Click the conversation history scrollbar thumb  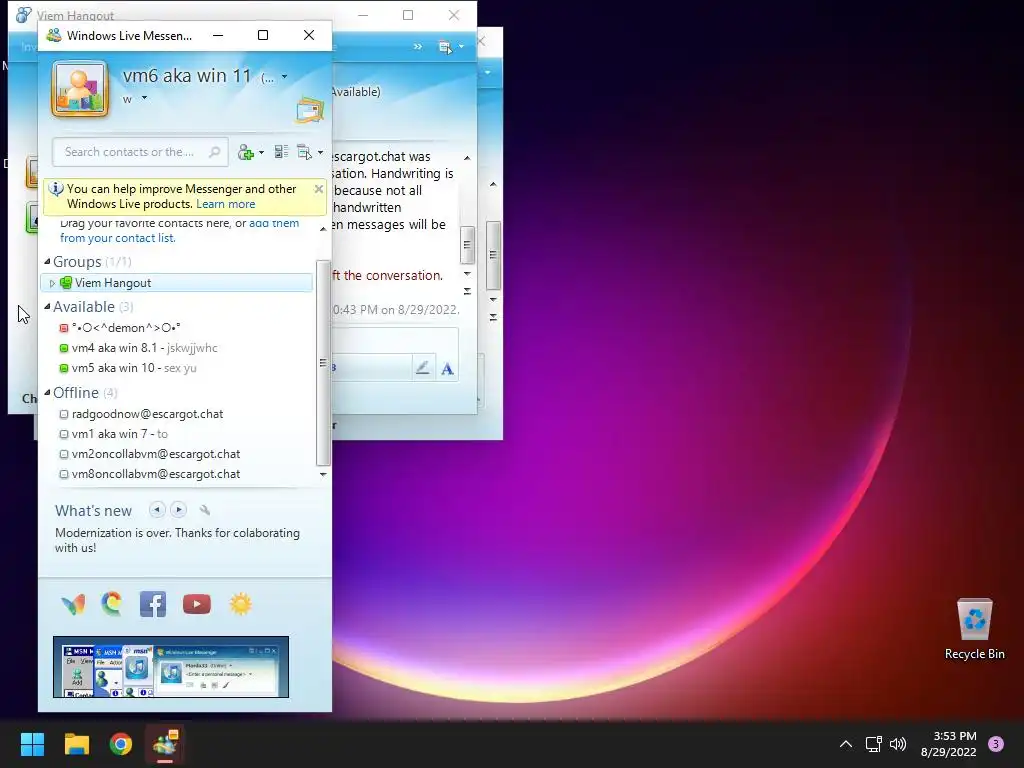[x=467, y=245]
